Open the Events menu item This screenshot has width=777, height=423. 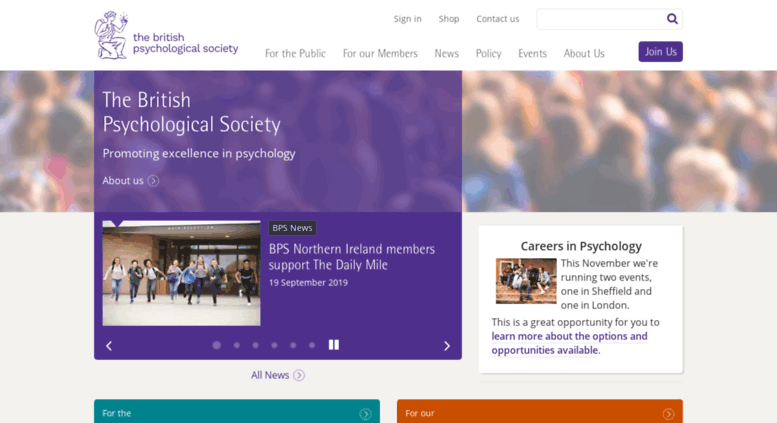pos(532,53)
